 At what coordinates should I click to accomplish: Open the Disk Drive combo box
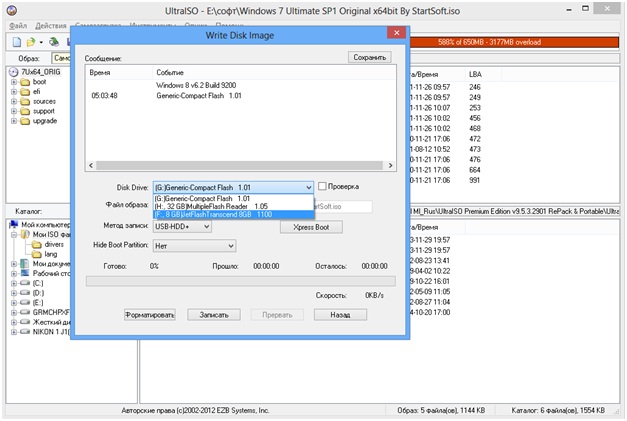[233, 188]
